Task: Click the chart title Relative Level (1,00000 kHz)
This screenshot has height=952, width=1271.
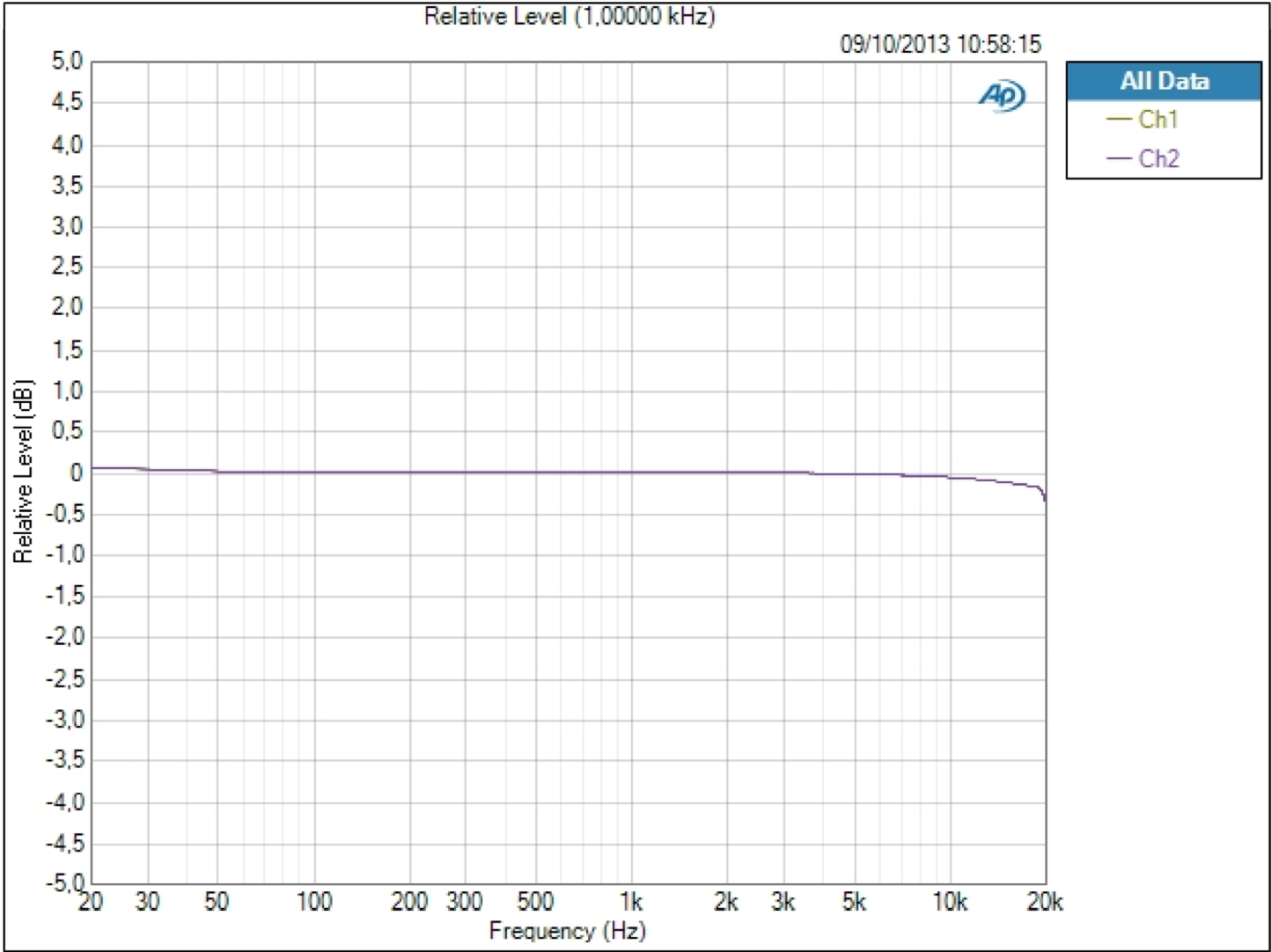Action: pyautogui.click(x=569, y=15)
